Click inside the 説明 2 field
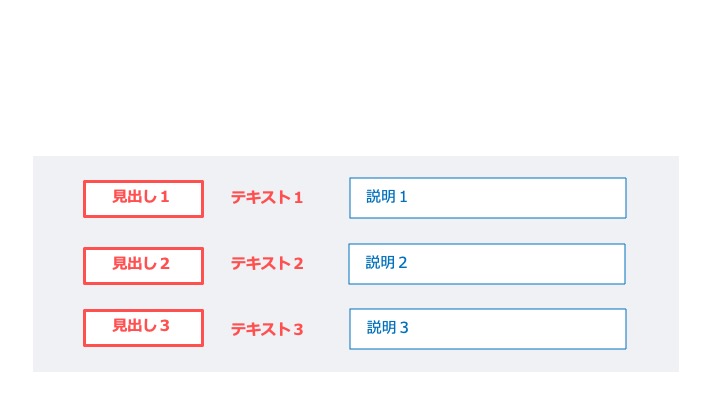This screenshot has width=720, height=405. pyautogui.click(x=487, y=264)
